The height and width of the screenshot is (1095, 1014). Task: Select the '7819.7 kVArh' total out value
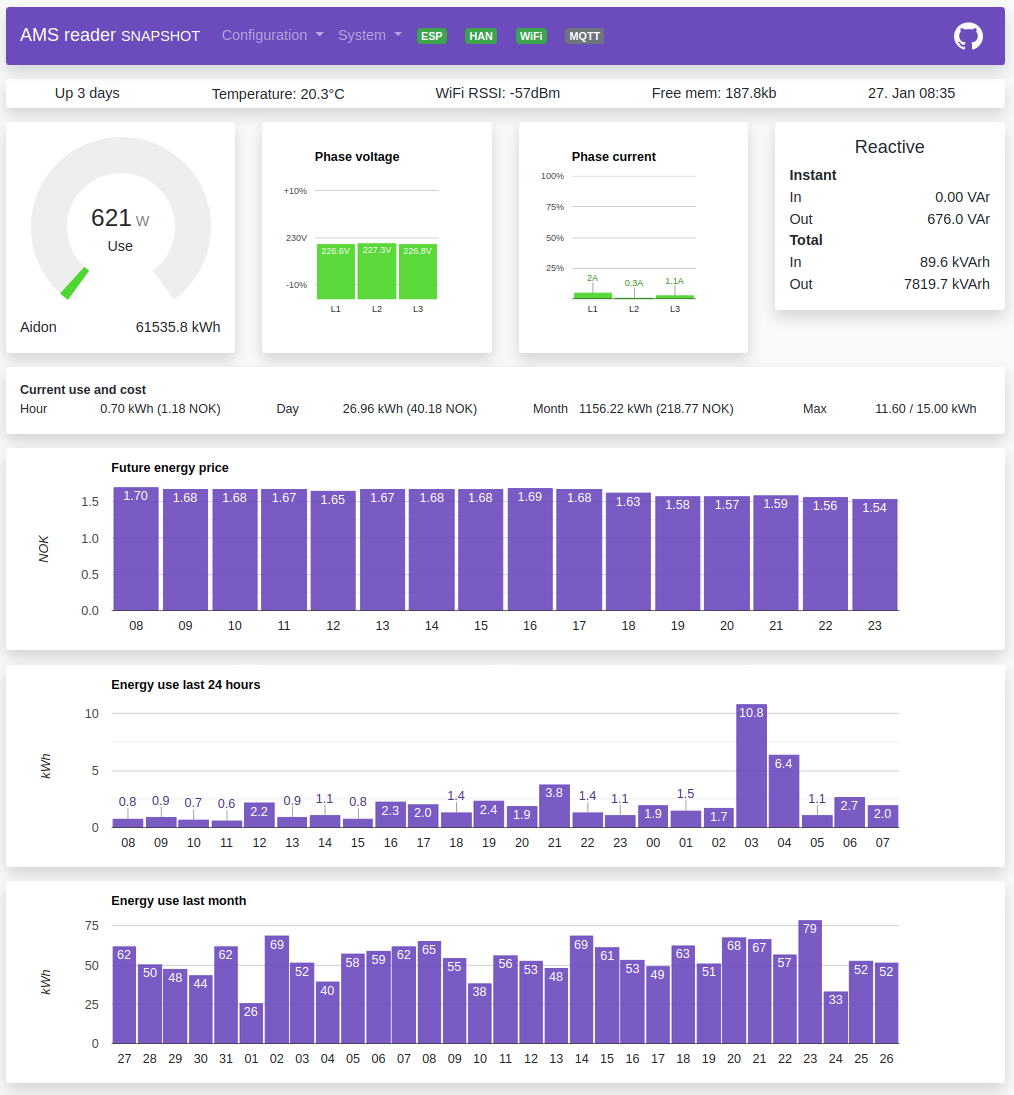[947, 284]
